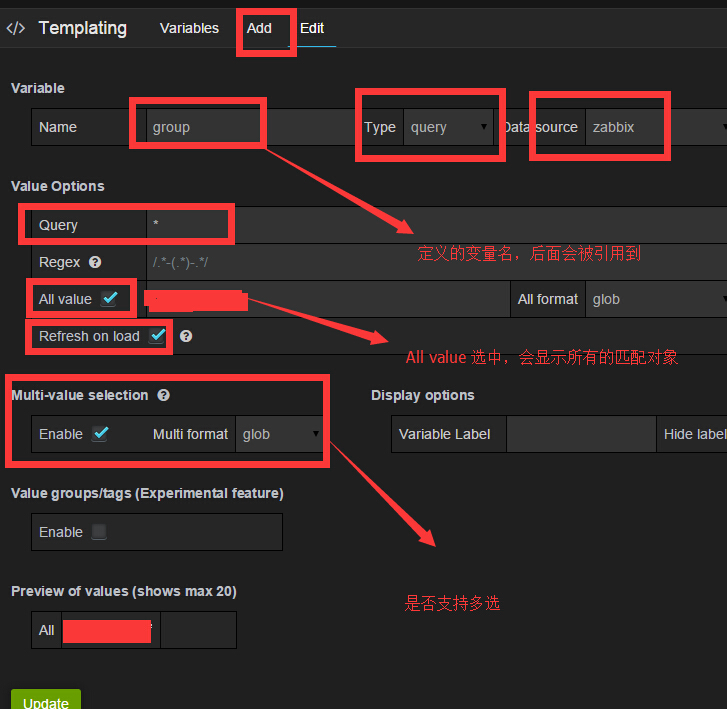Click the Name field containing group
Image resolution: width=727 pixels, height=709 pixels.
250,127
